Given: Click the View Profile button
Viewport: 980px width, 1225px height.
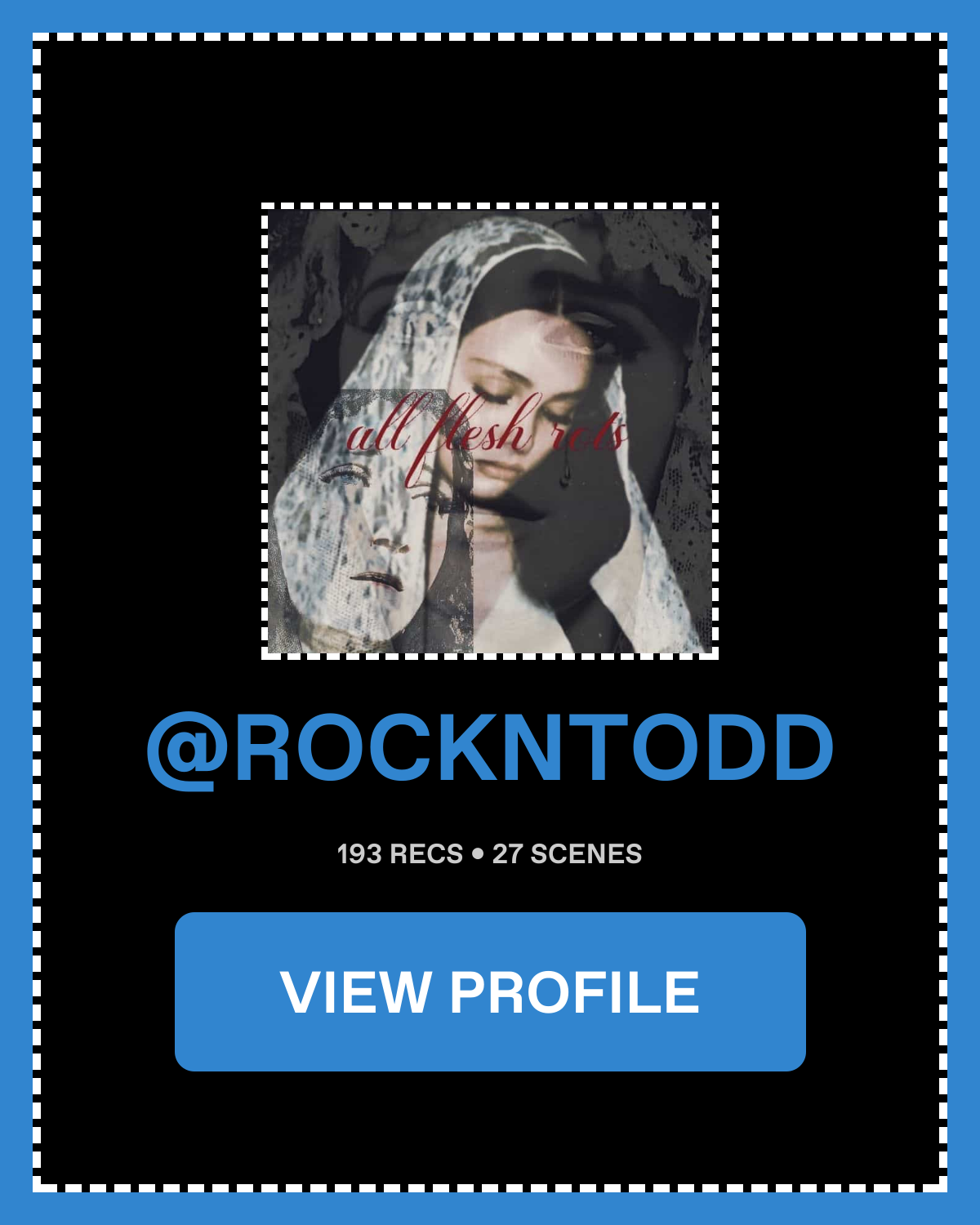Looking at the screenshot, I should point(490,991).
